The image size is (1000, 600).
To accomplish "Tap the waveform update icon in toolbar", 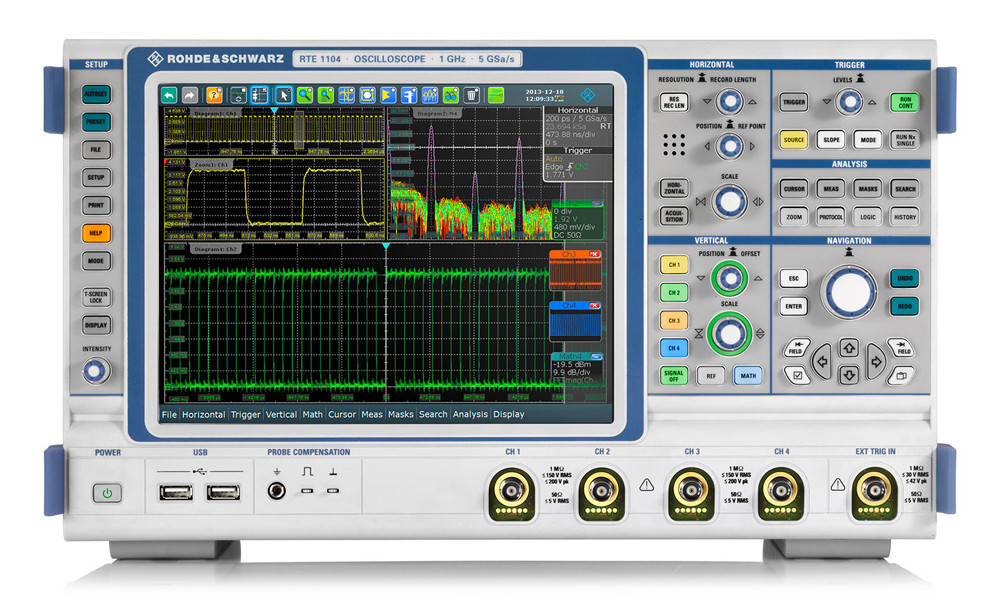I will tap(238, 96).
